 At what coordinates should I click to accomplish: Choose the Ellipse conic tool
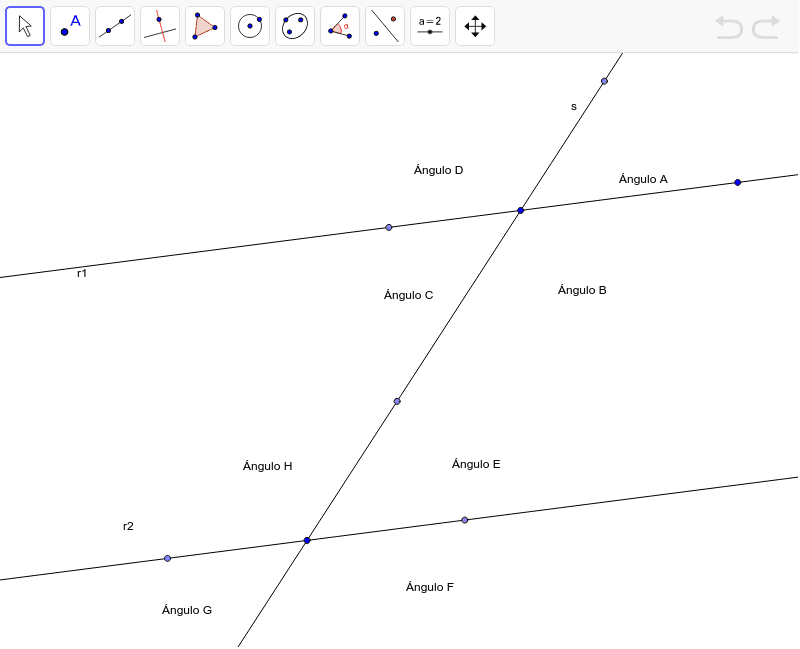click(x=295, y=26)
